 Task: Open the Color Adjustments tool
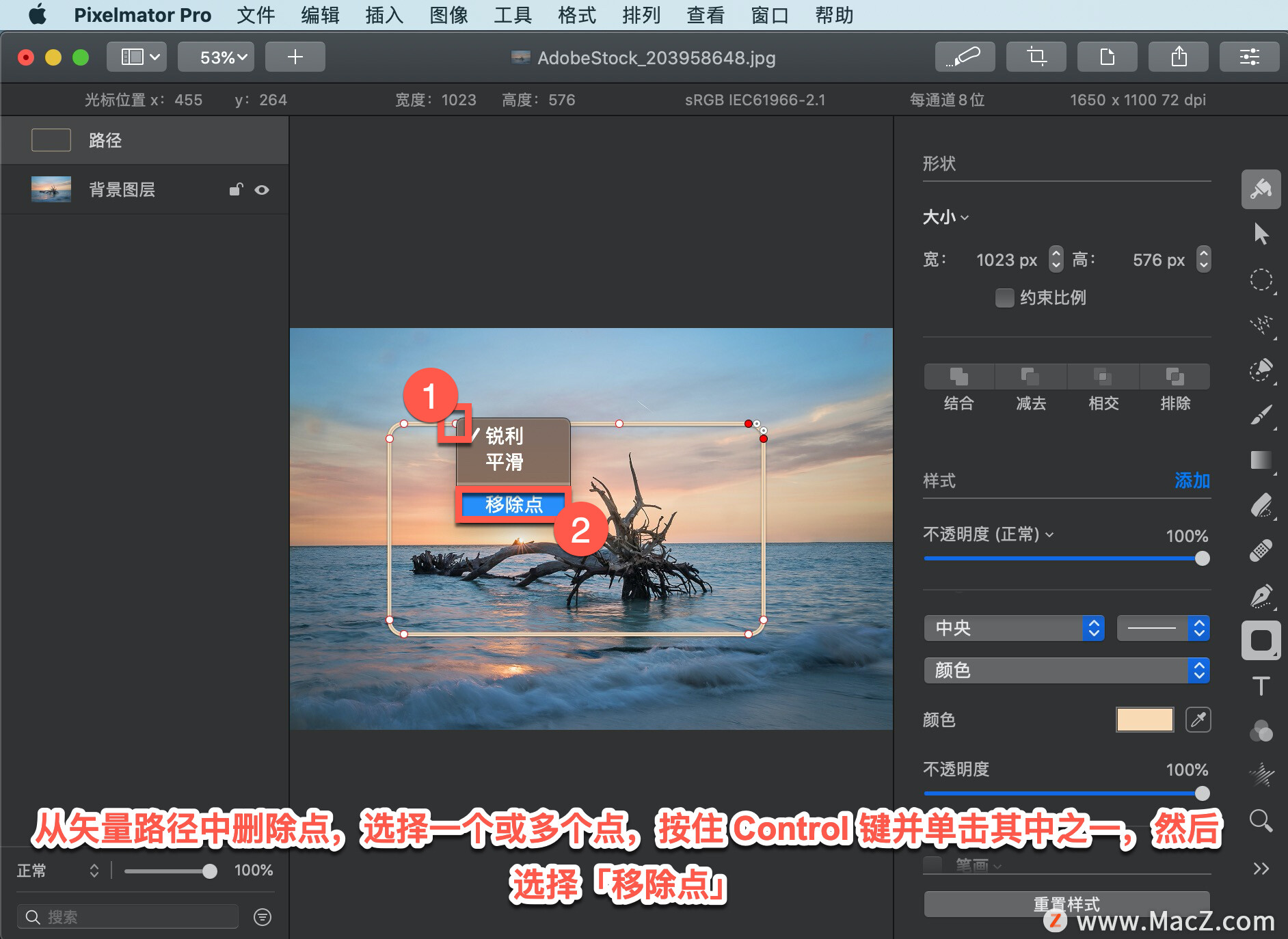(x=1261, y=731)
